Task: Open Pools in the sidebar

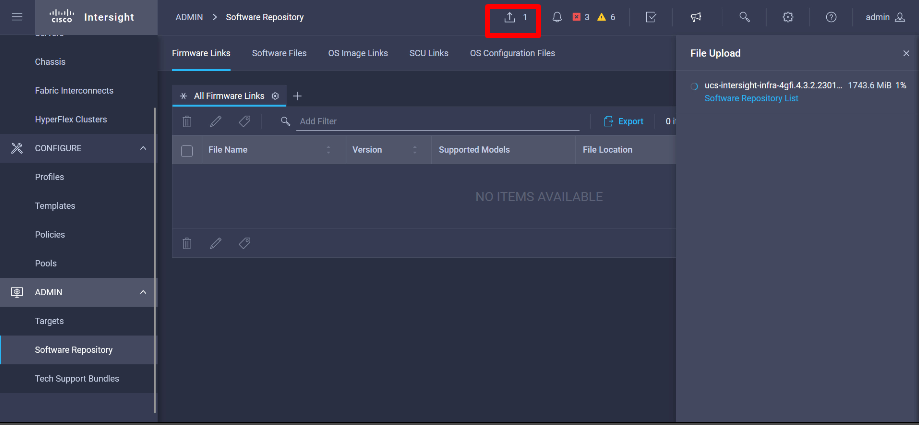Action: click(x=46, y=263)
